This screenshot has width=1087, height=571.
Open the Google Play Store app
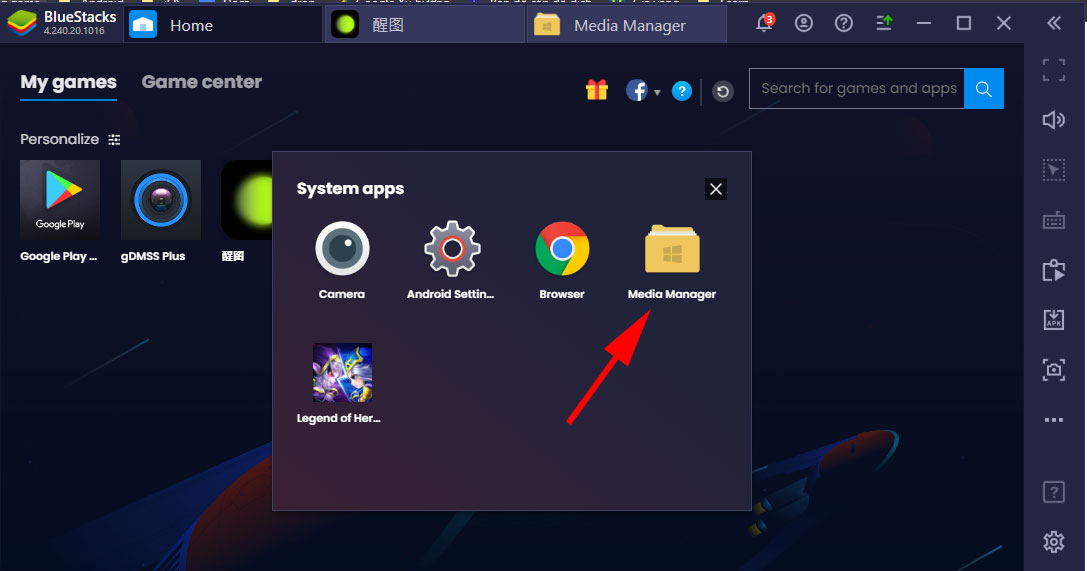[x=60, y=200]
